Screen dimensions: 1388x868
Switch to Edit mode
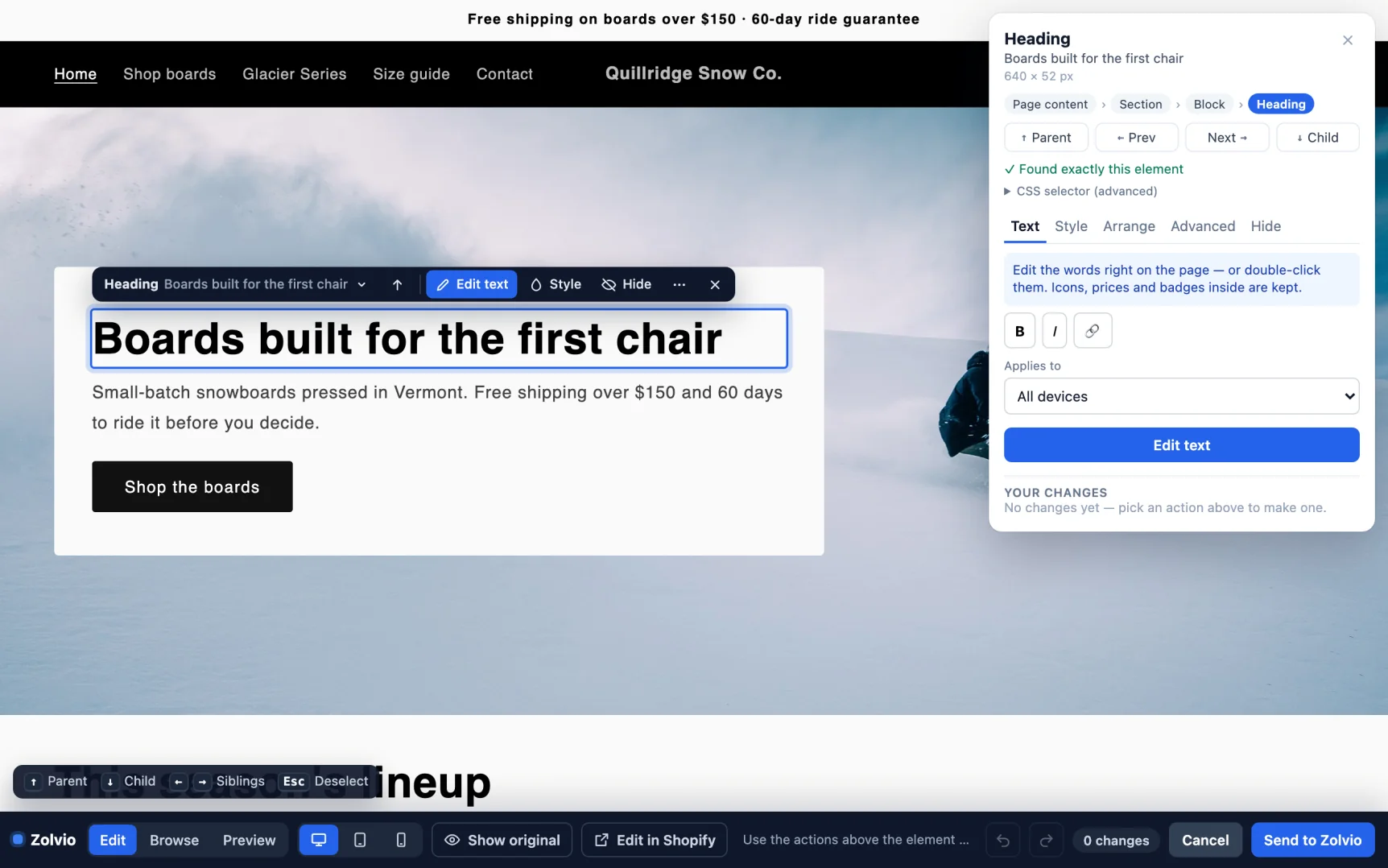(x=113, y=840)
